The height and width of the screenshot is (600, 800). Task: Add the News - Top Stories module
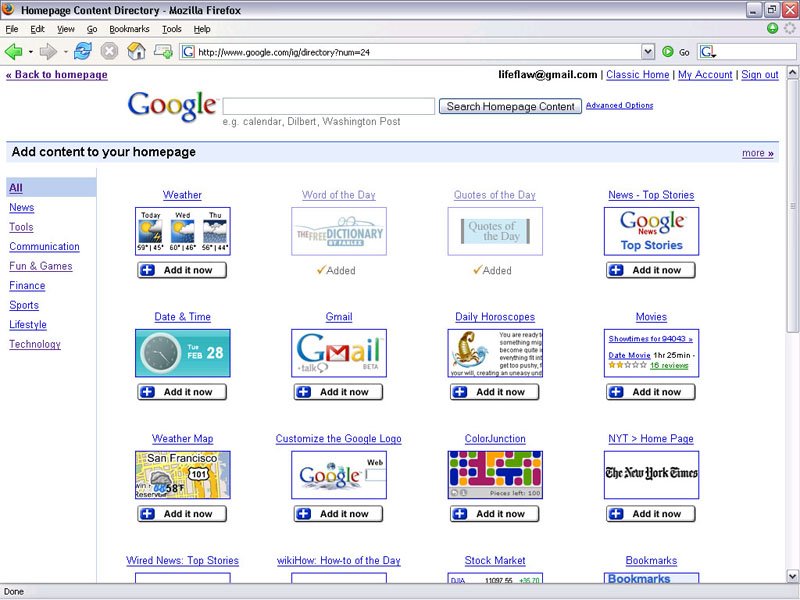[651, 270]
